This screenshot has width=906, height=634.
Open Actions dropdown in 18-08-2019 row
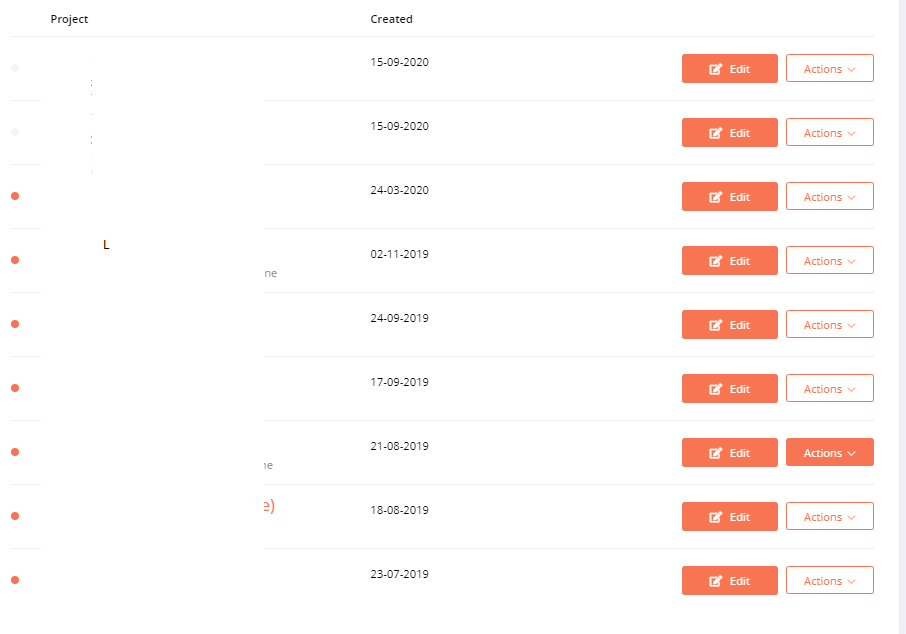(829, 516)
